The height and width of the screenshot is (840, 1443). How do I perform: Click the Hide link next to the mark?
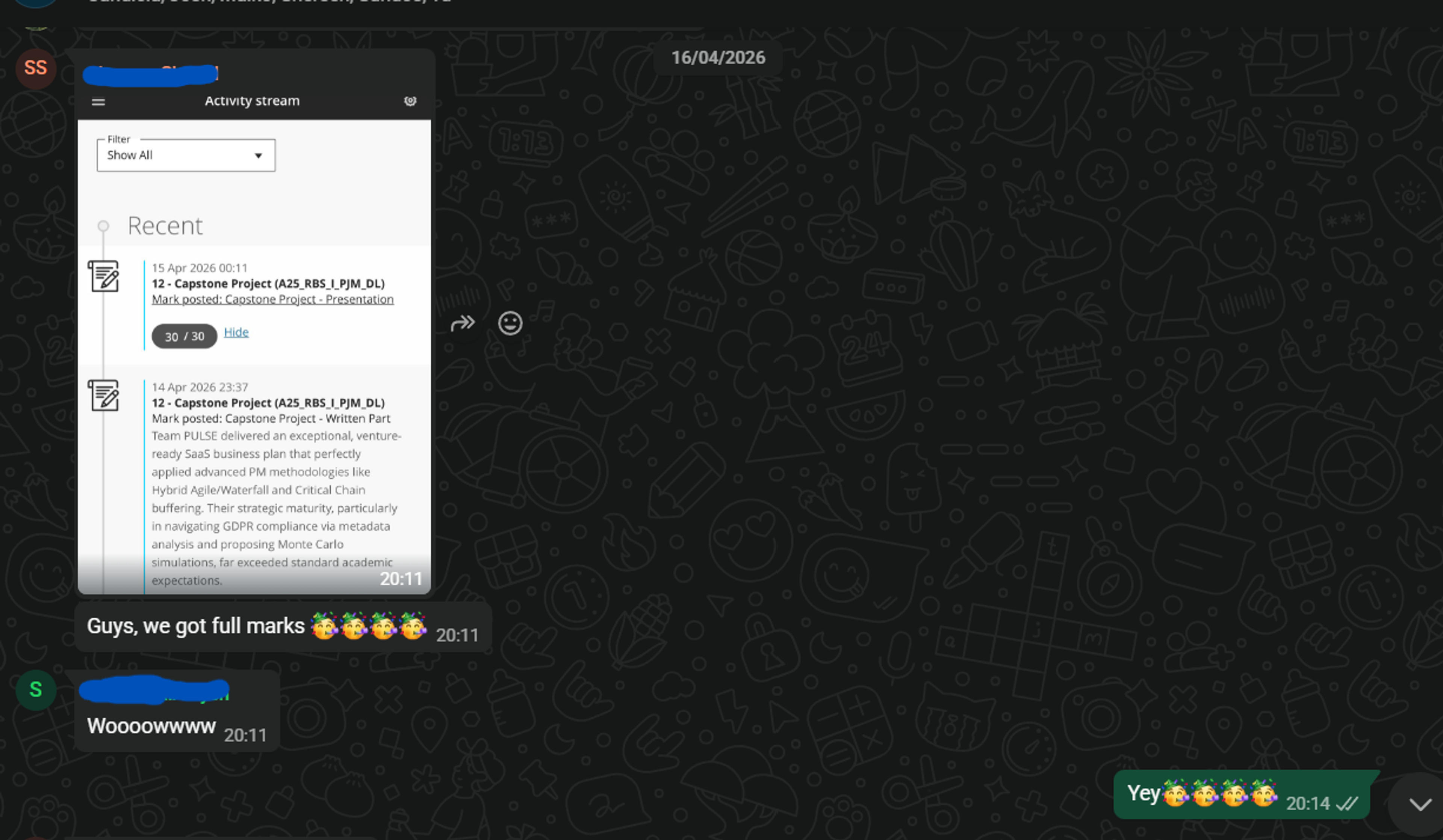[x=236, y=332]
